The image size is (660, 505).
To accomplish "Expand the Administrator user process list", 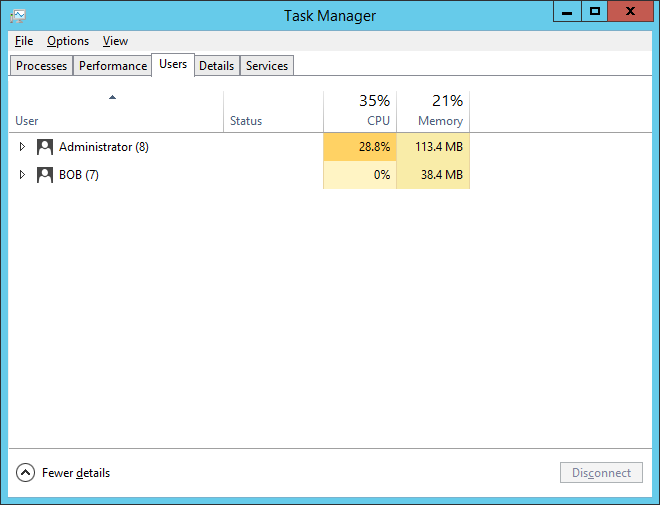I will (22, 147).
